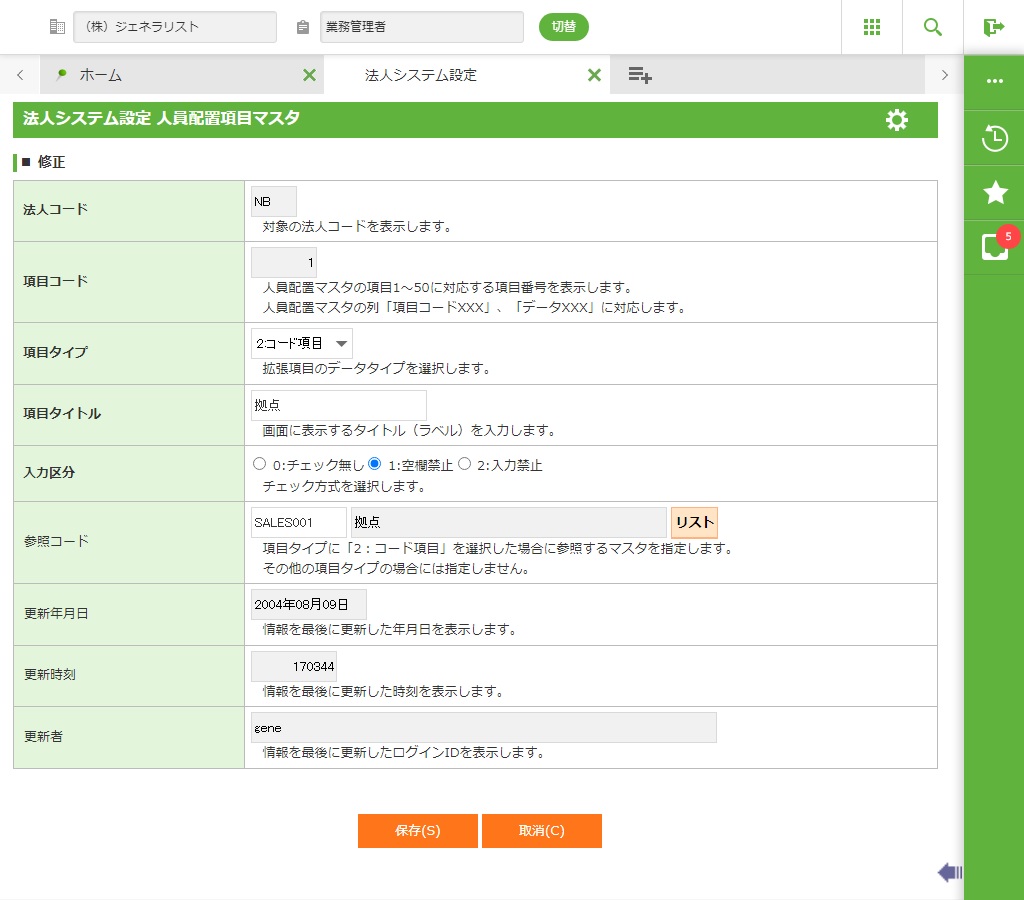Click the 取消(C) button
This screenshot has width=1024, height=900.
(541, 831)
